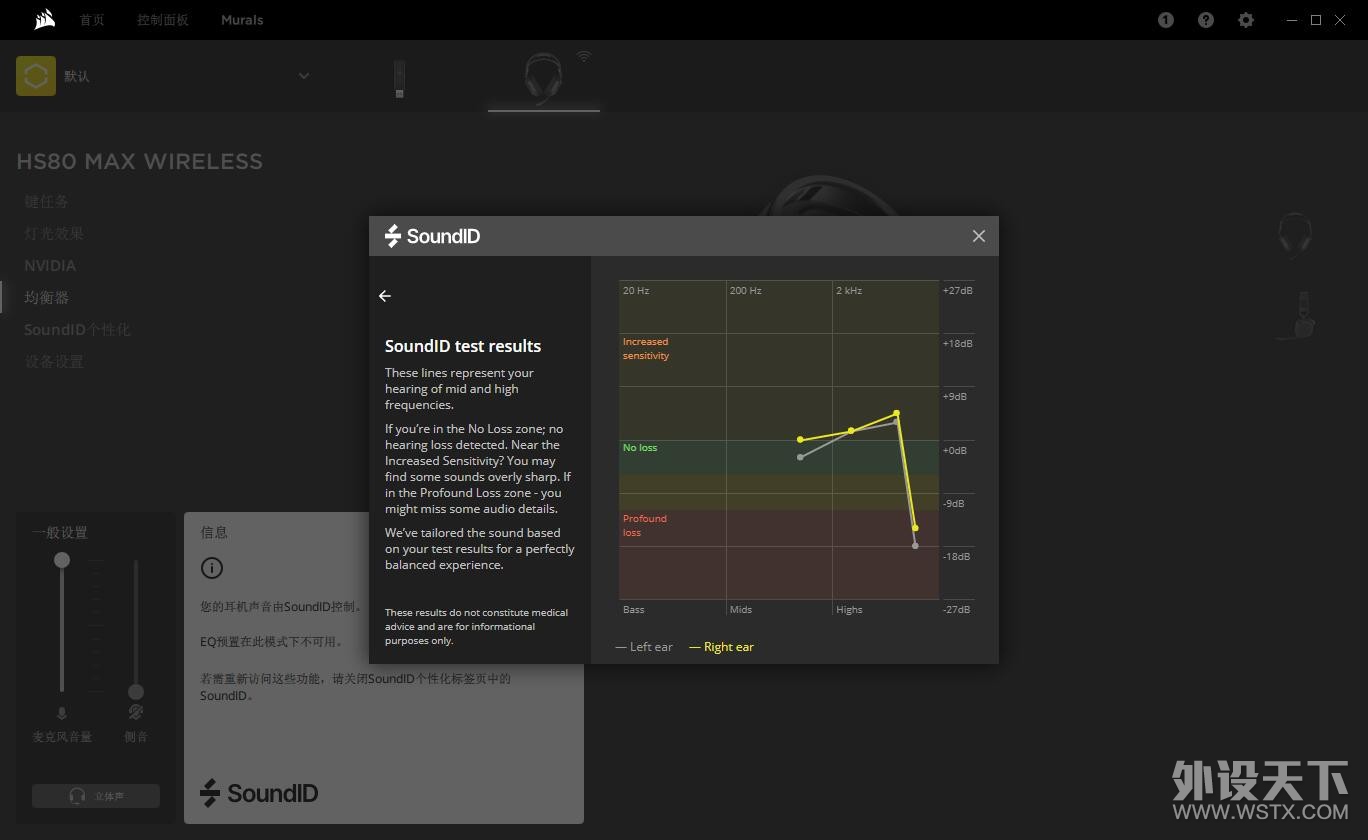Click the 200 Hz chart label
1368x840 pixels.
point(745,291)
